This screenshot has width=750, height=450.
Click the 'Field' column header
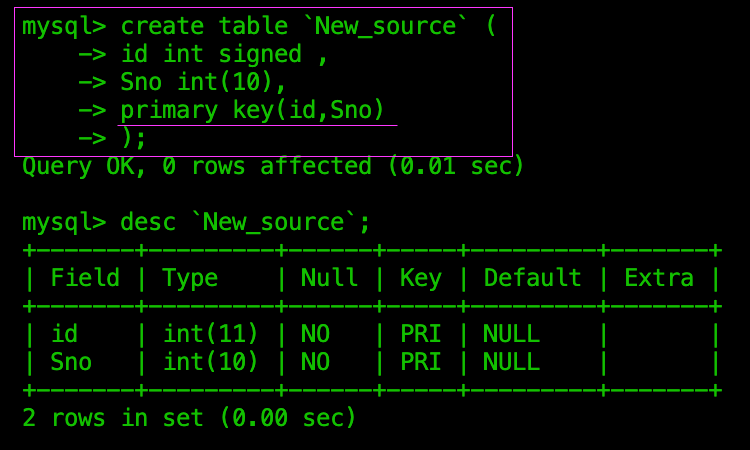pyautogui.click(x=85, y=278)
